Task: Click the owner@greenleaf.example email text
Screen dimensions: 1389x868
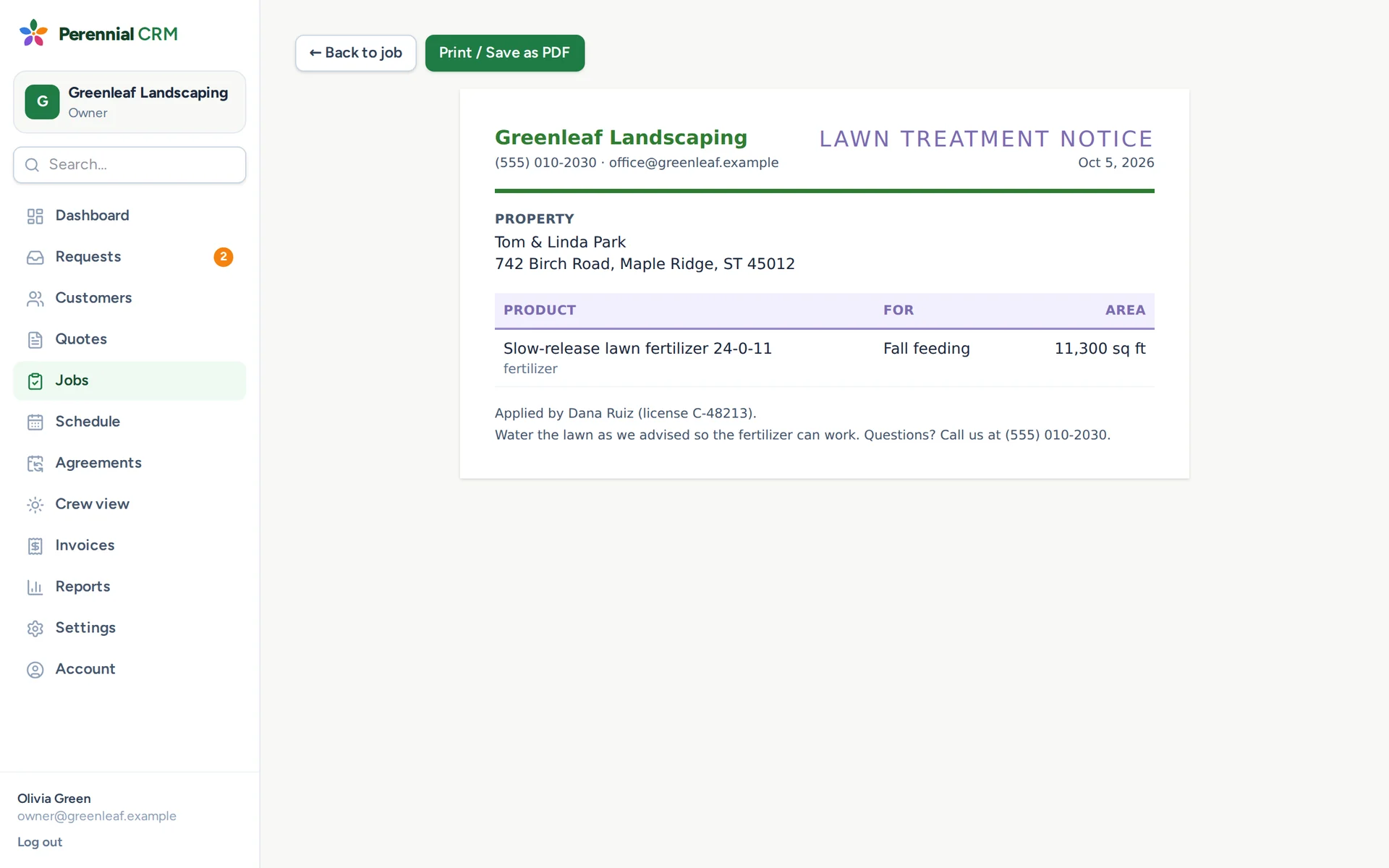Action: [x=97, y=816]
